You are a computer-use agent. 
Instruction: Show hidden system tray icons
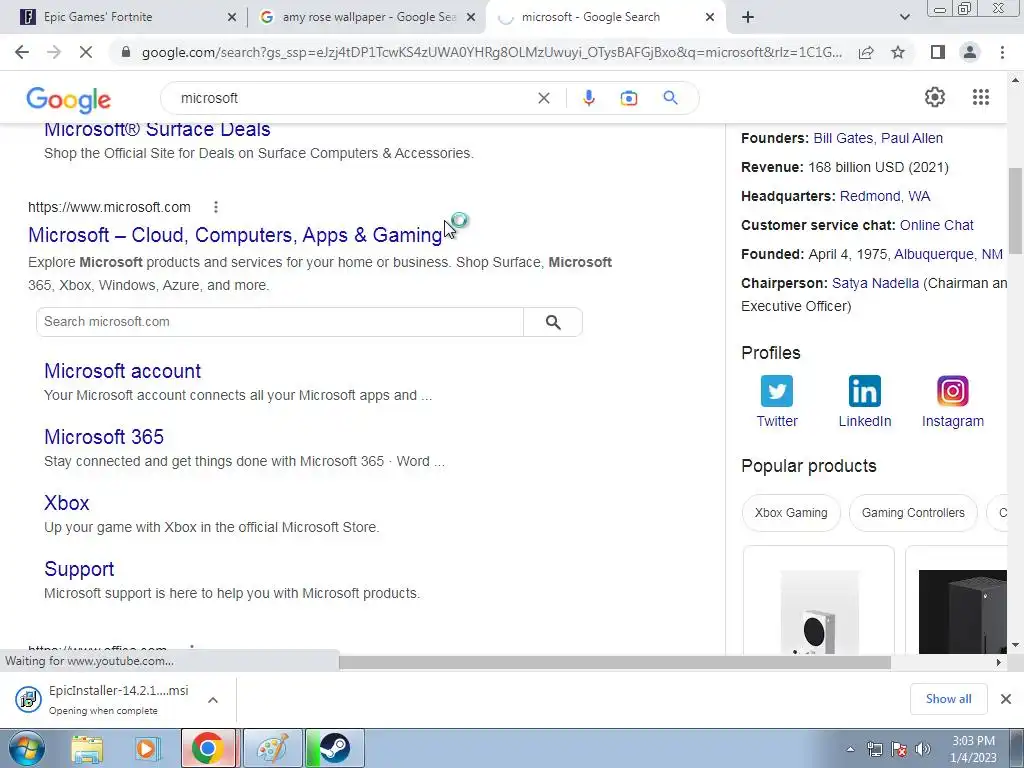850,749
